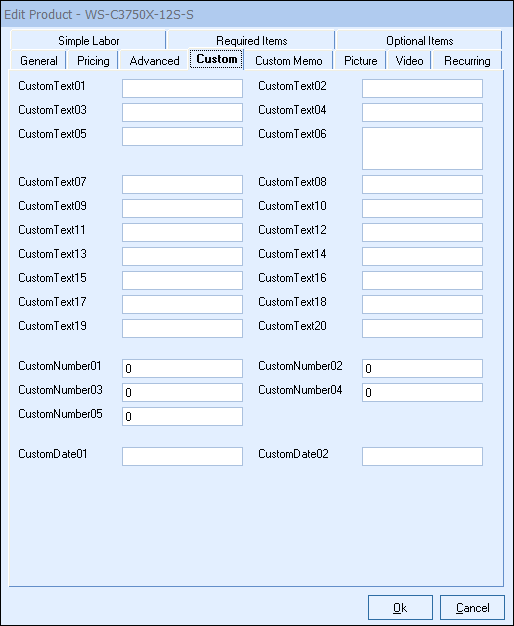Click the CustomText13 input field
The image size is (514, 626).
point(183,256)
